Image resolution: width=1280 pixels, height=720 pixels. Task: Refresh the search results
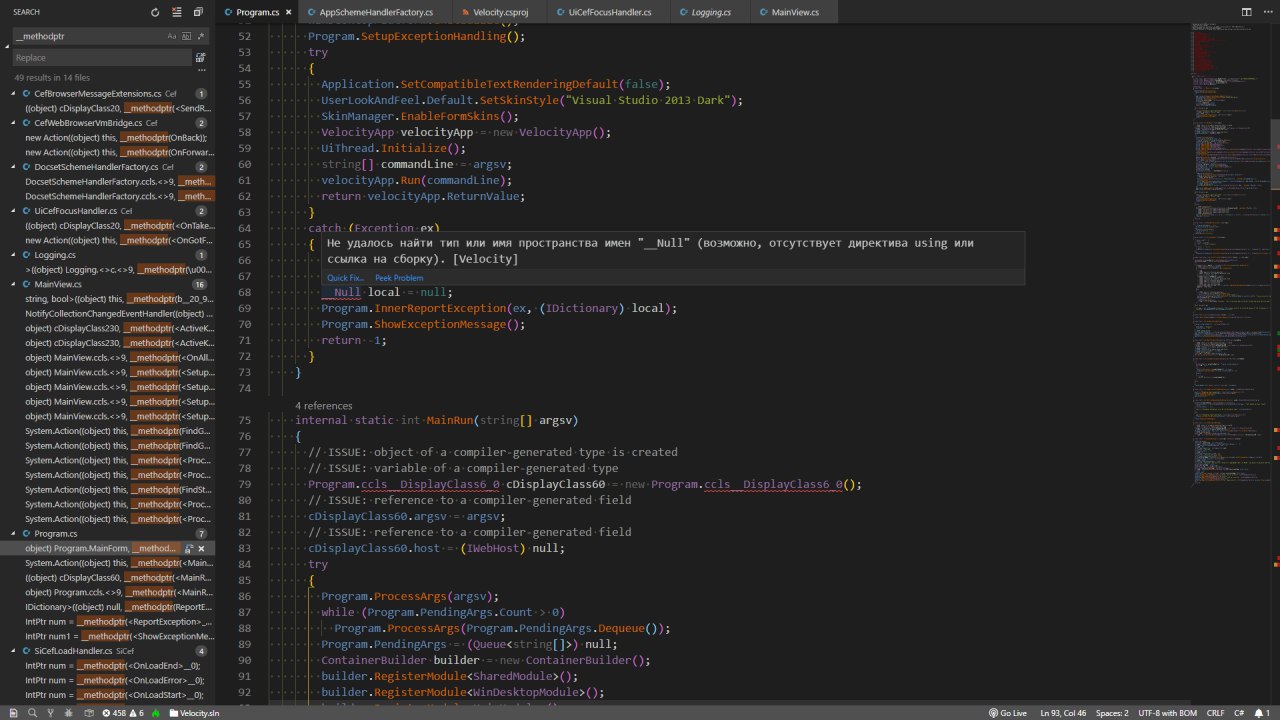(x=155, y=12)
